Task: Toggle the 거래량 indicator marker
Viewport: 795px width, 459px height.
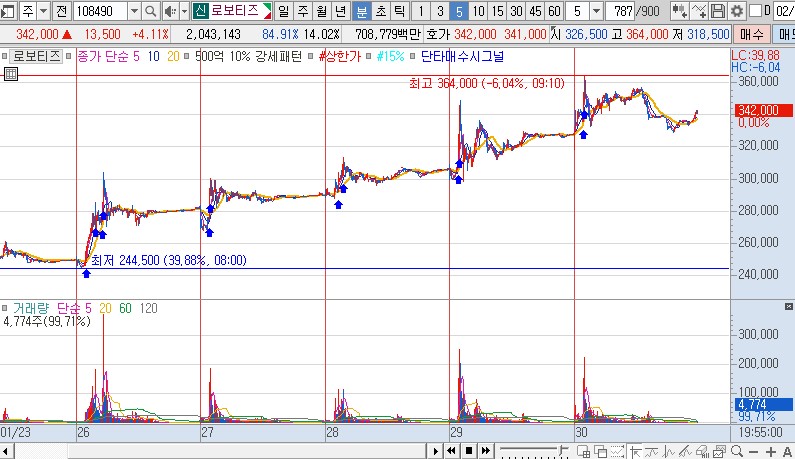Action: click(x=5, y=308)
